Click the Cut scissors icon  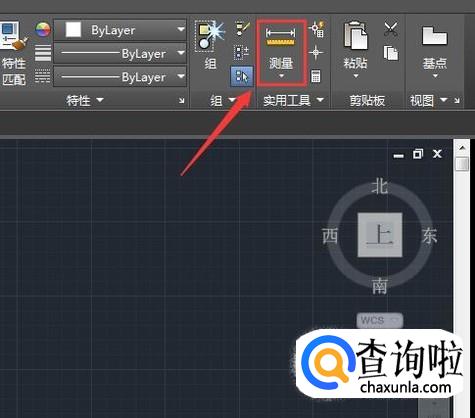point(391,29)
